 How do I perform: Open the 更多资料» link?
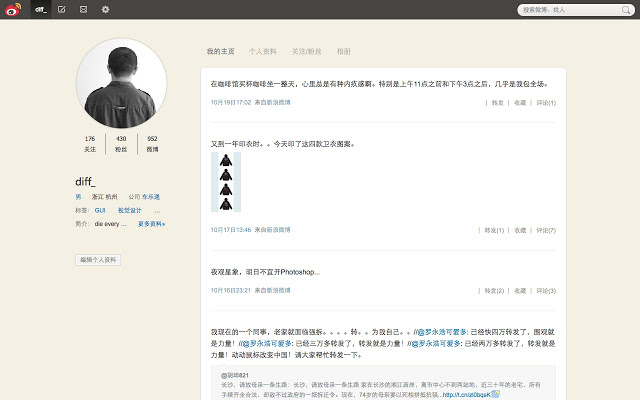[151, 224]
